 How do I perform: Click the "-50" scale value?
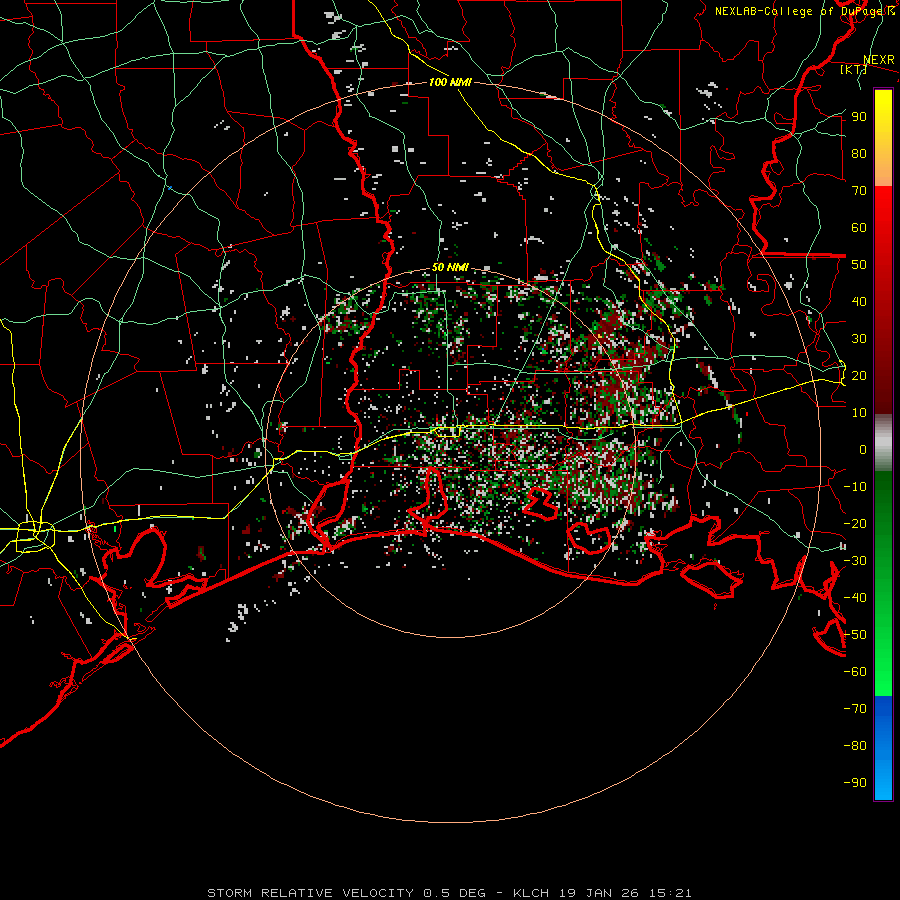(855, 635)
